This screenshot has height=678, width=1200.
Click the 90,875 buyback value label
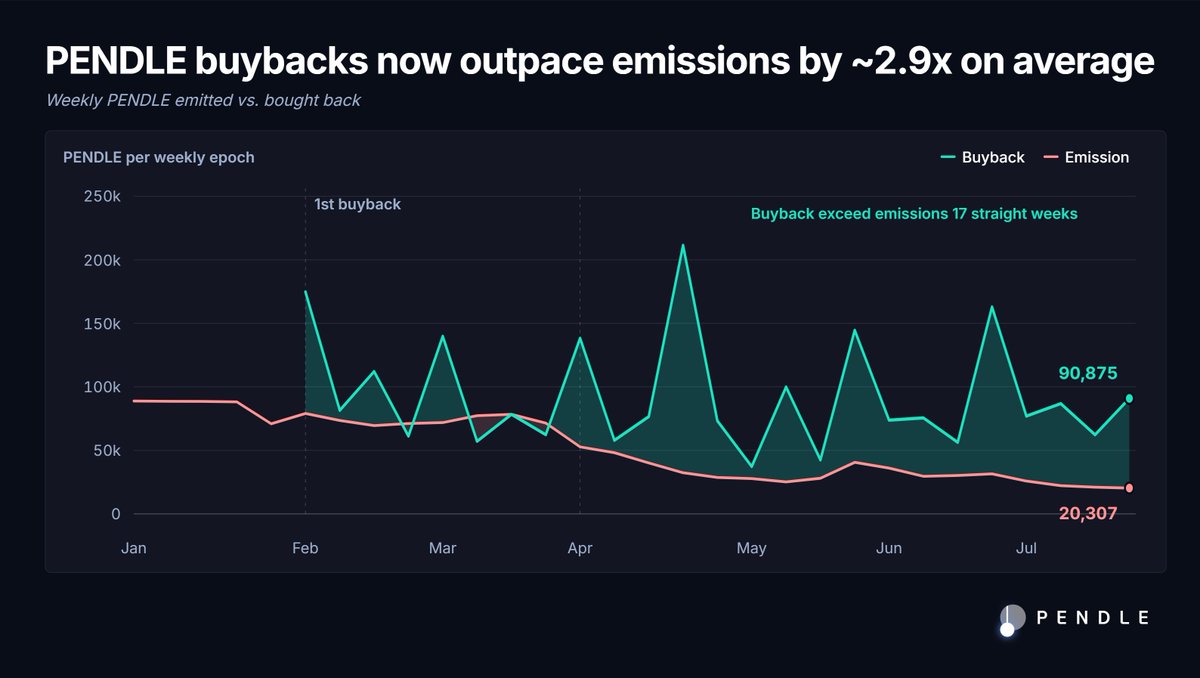(1088, 373)
